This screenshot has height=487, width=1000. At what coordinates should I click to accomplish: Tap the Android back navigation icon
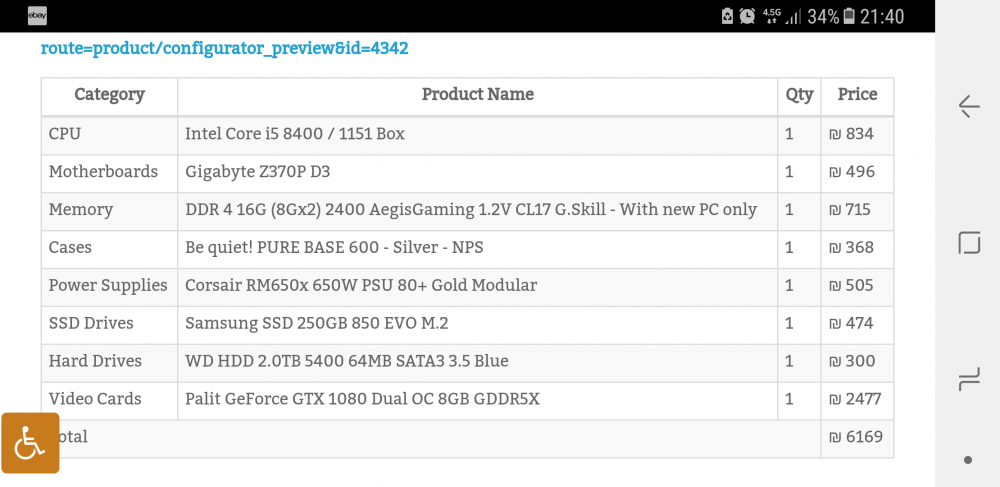click(969, 106)
